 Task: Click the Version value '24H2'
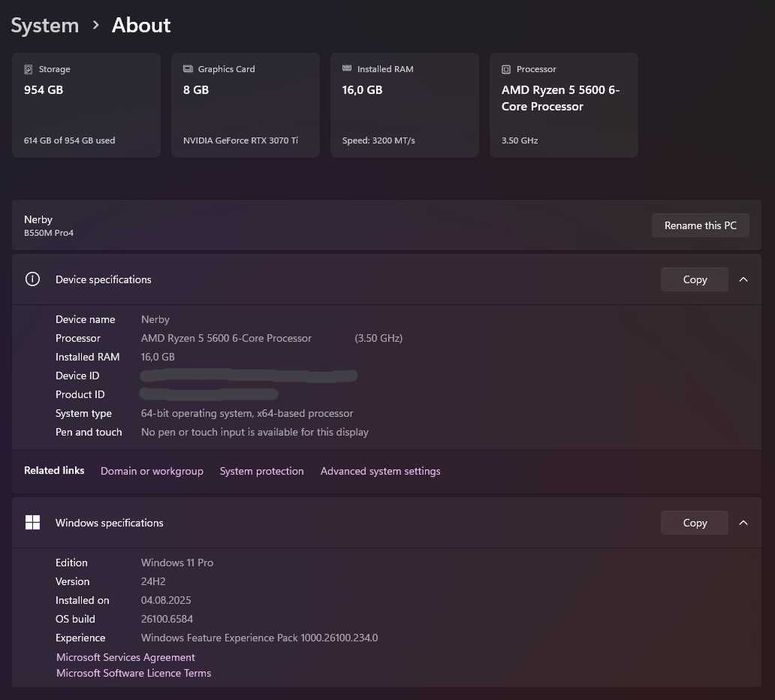point(153,581)
